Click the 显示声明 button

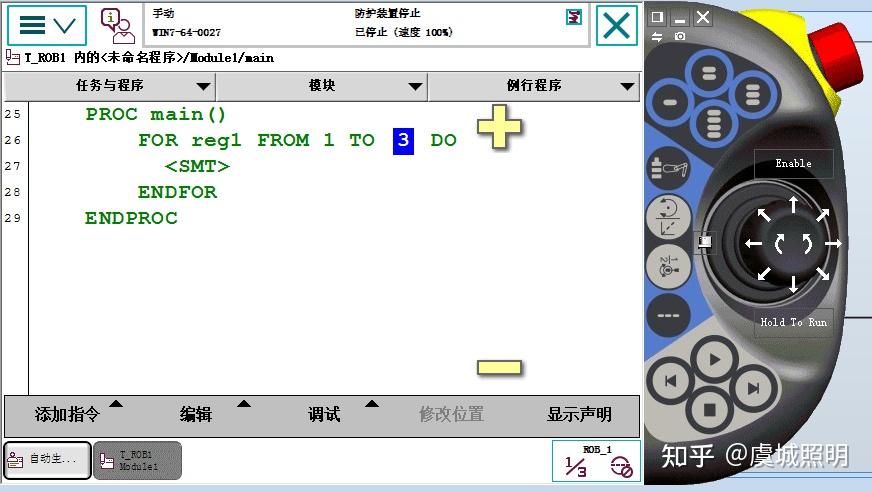point(579,414)
